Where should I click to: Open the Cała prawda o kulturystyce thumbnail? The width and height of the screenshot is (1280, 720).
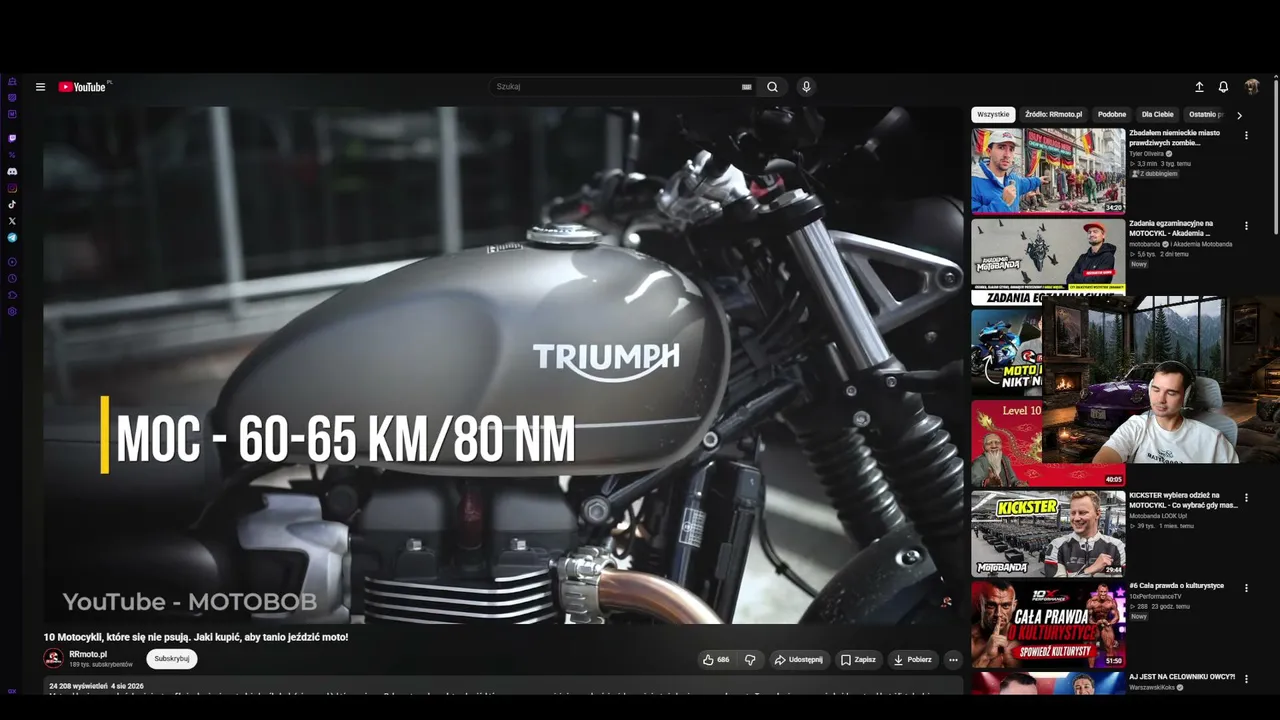1048,624
